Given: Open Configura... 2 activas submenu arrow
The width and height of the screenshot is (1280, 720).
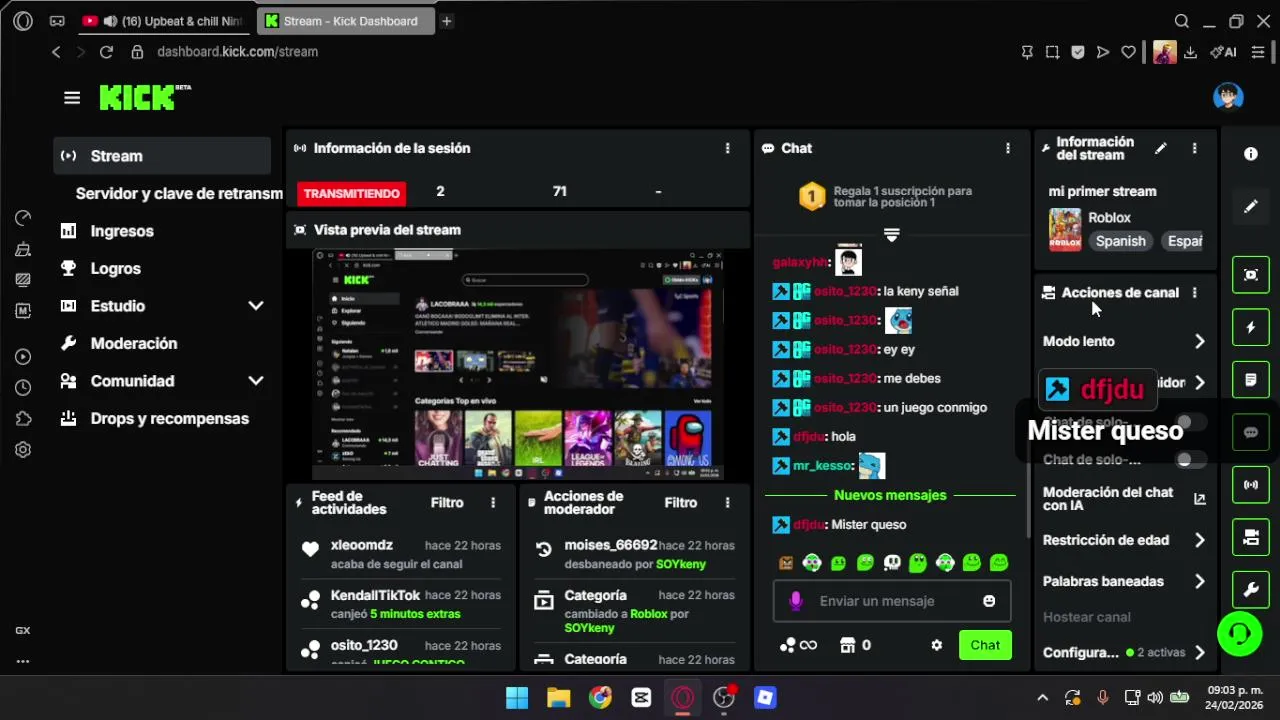Looking at the screenshot, I should [x=1199, y=653].
